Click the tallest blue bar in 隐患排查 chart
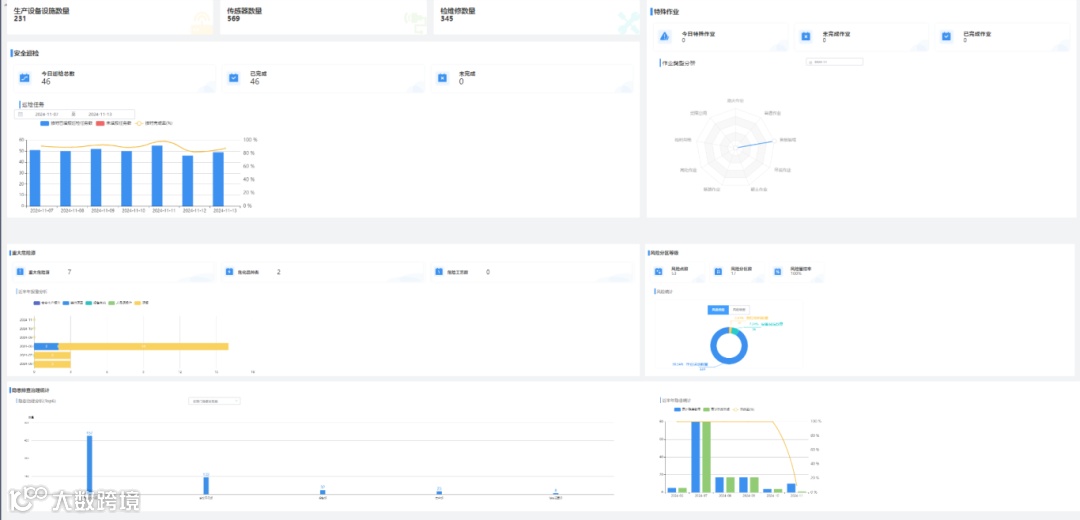This screenshot has width=1080, height=520. 90,464
